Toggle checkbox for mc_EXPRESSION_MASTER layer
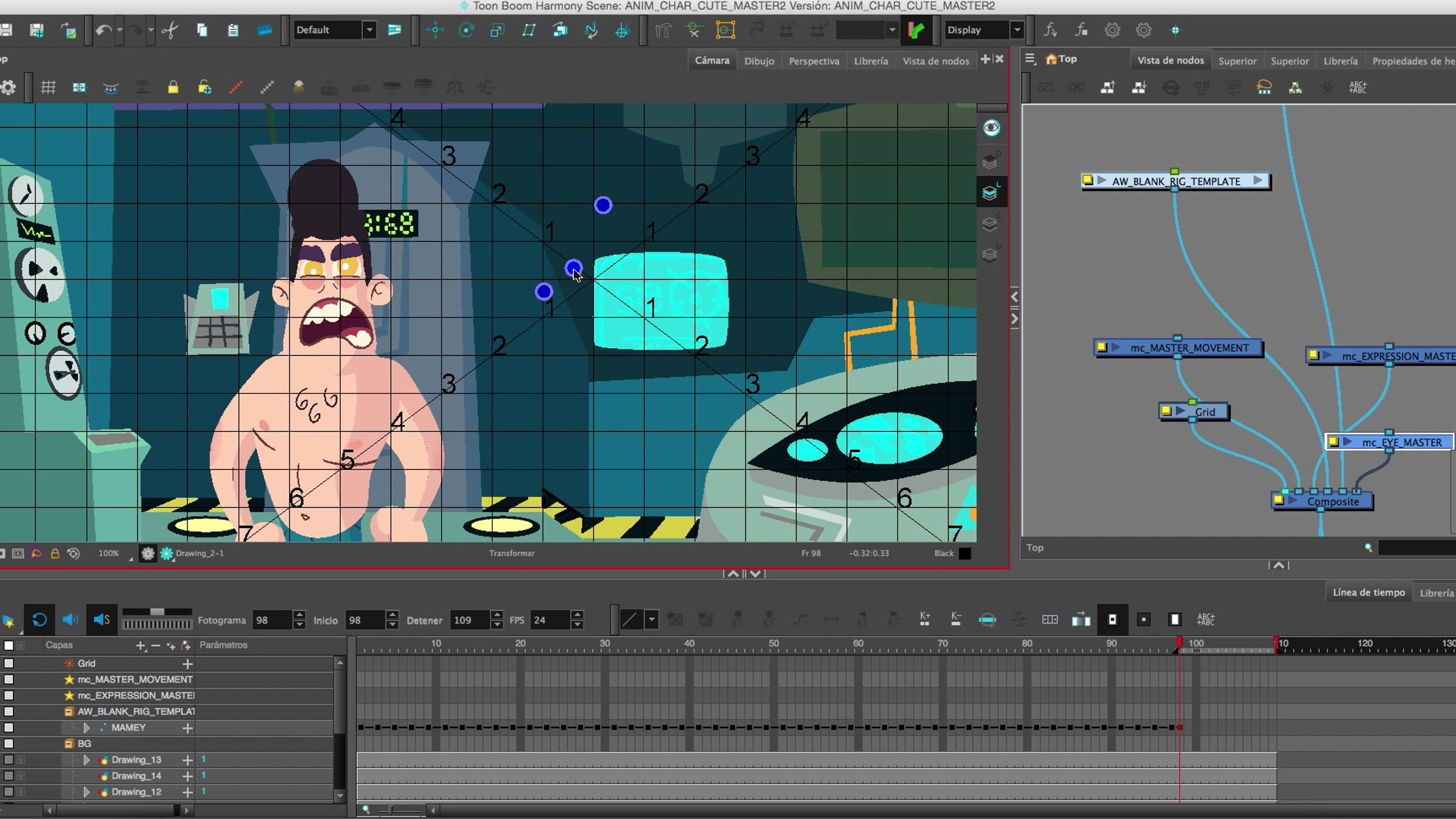This screenshot has width=1456, height=819. [8, 695]
